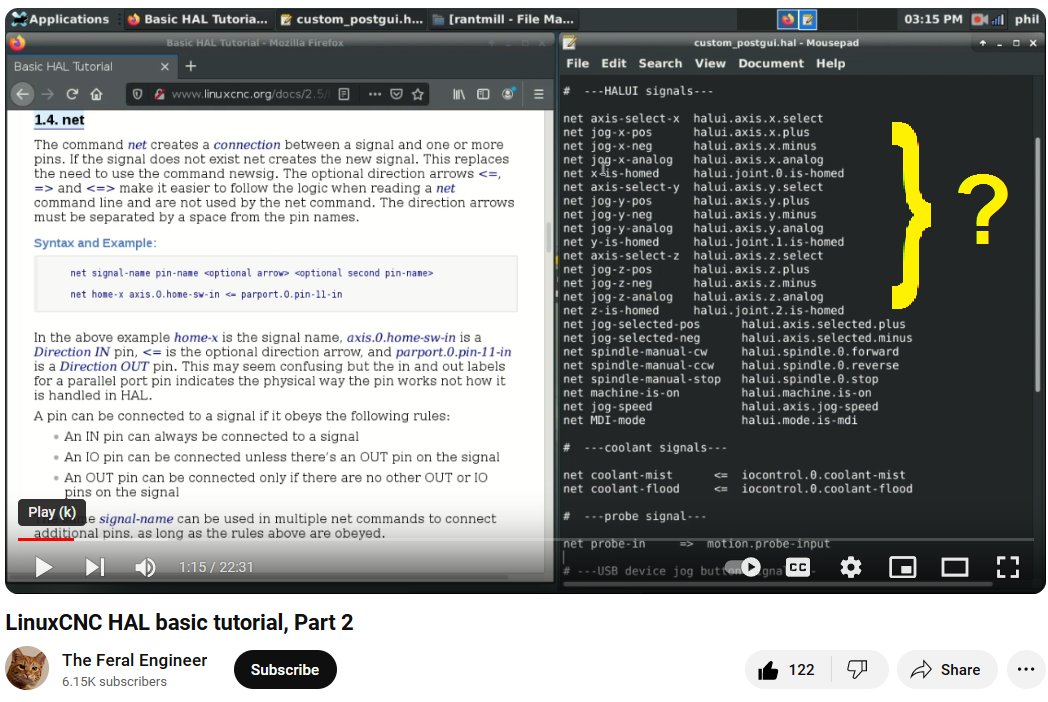Click the '1.4. net' heading
The height and width of the screenshot is (702, 1048).
(59, 120)
